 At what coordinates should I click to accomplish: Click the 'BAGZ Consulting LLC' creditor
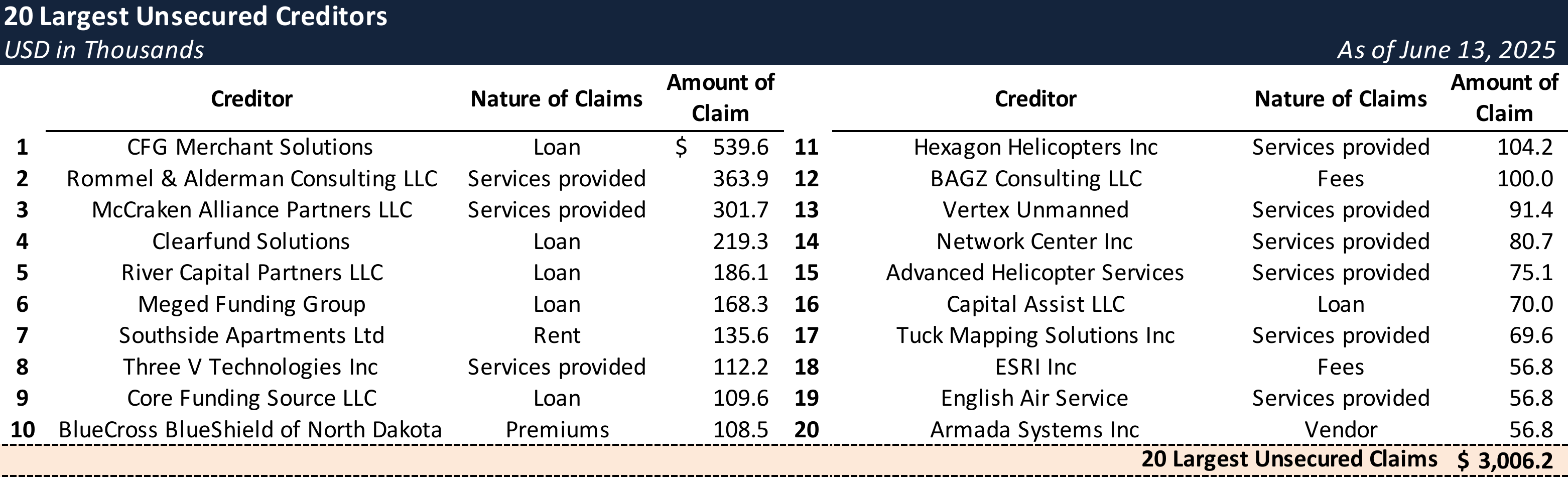click(1035, 179)
